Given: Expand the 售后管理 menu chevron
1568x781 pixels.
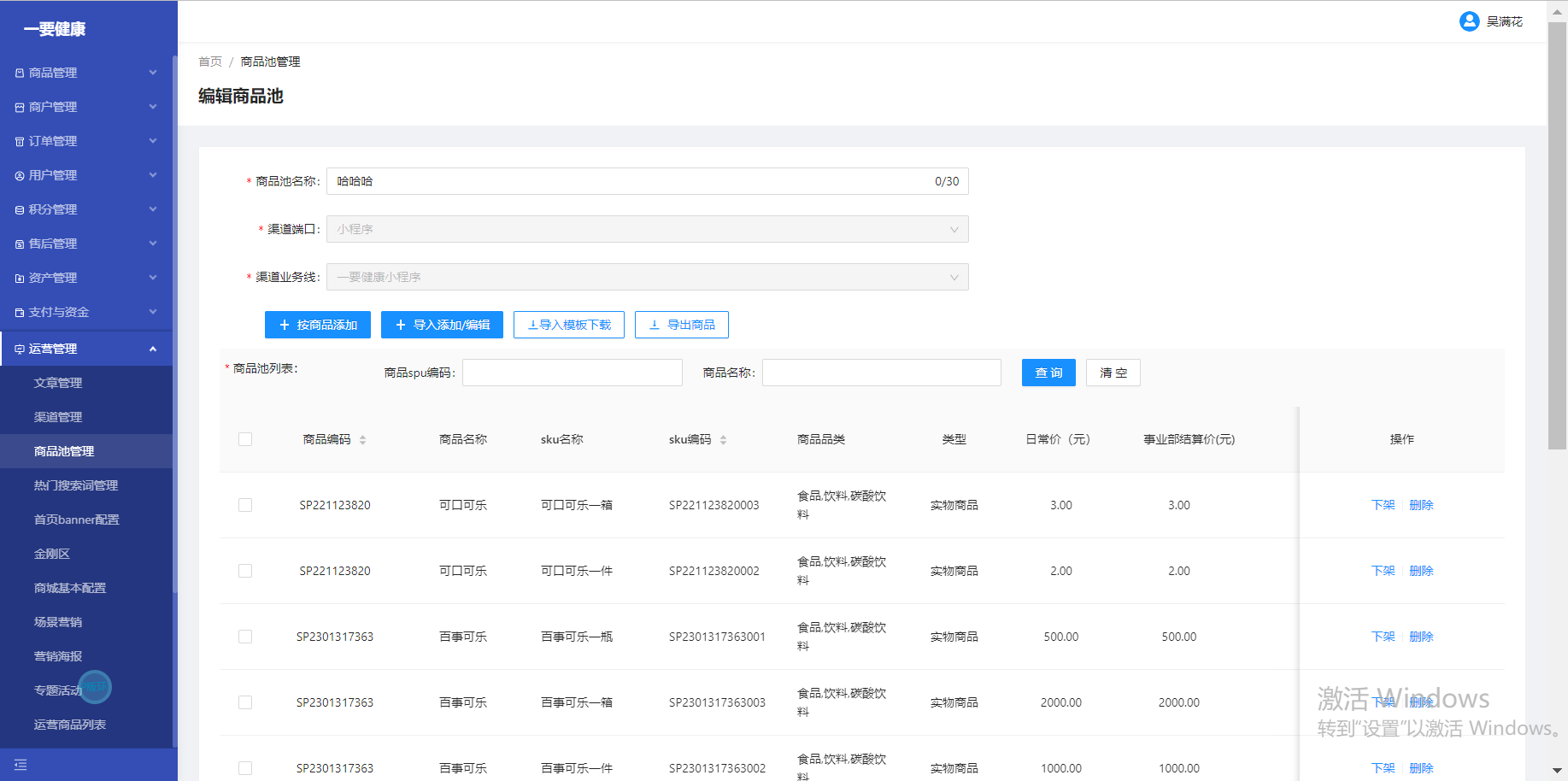Looking at the screenshot, I should coord(153,244).
